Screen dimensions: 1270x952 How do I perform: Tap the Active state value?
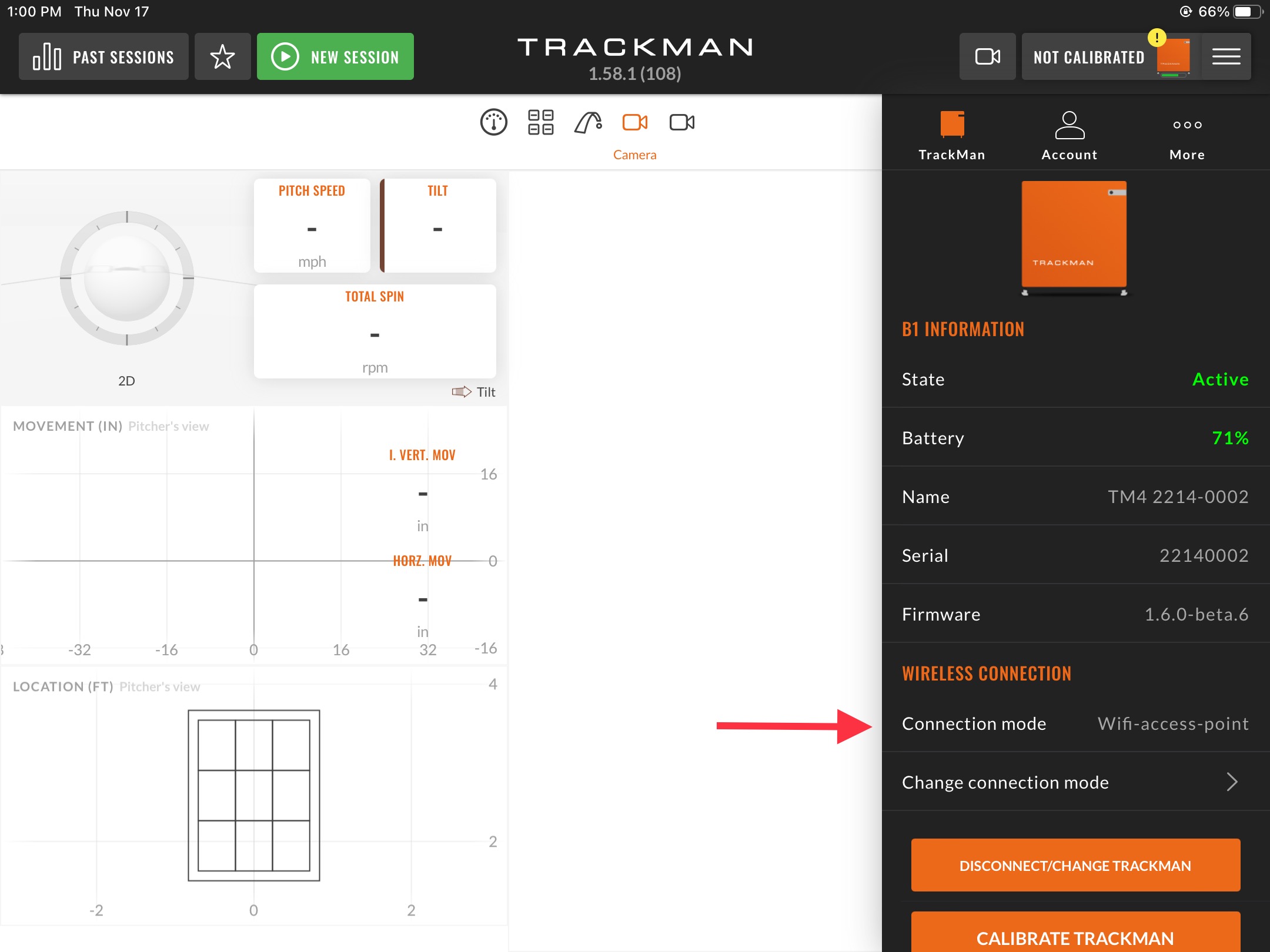1221,379
